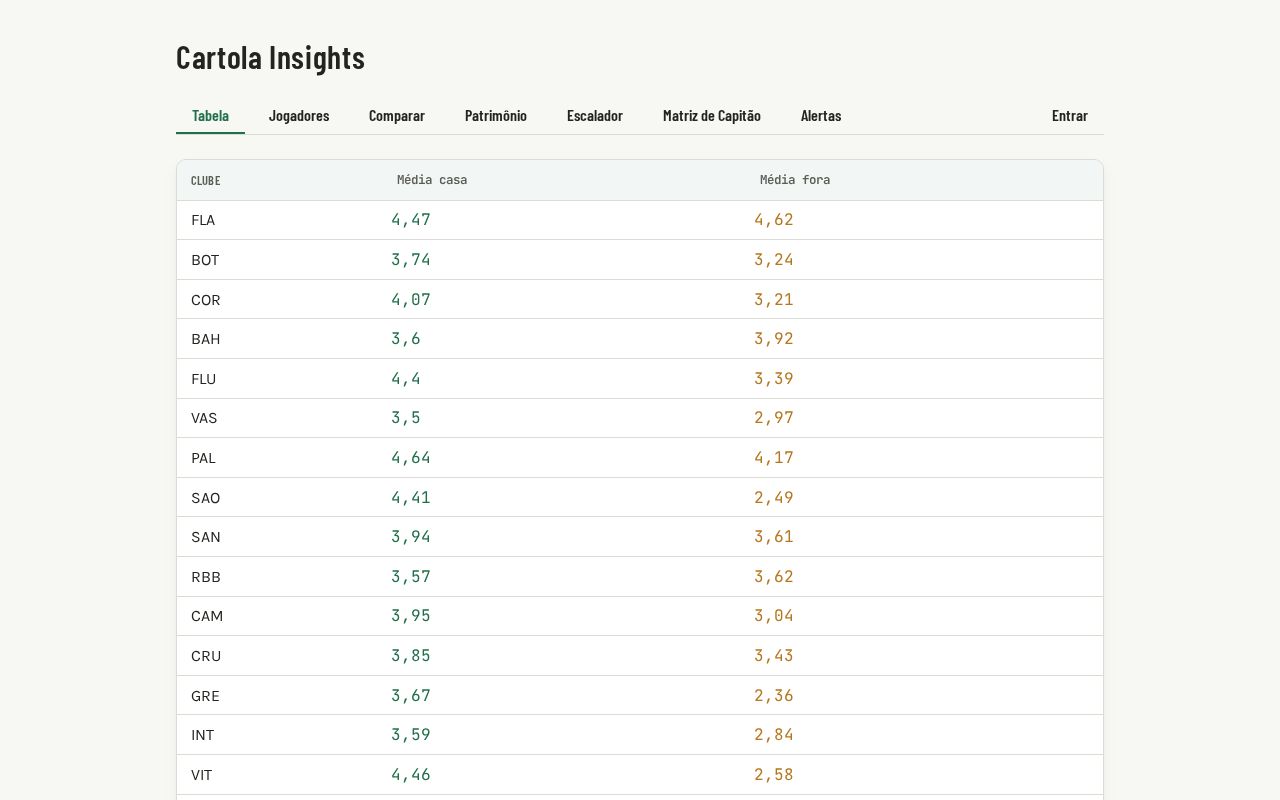This screenshot has width=1280, height=800.
Task: Click the SAN club name
Action: 206,537
